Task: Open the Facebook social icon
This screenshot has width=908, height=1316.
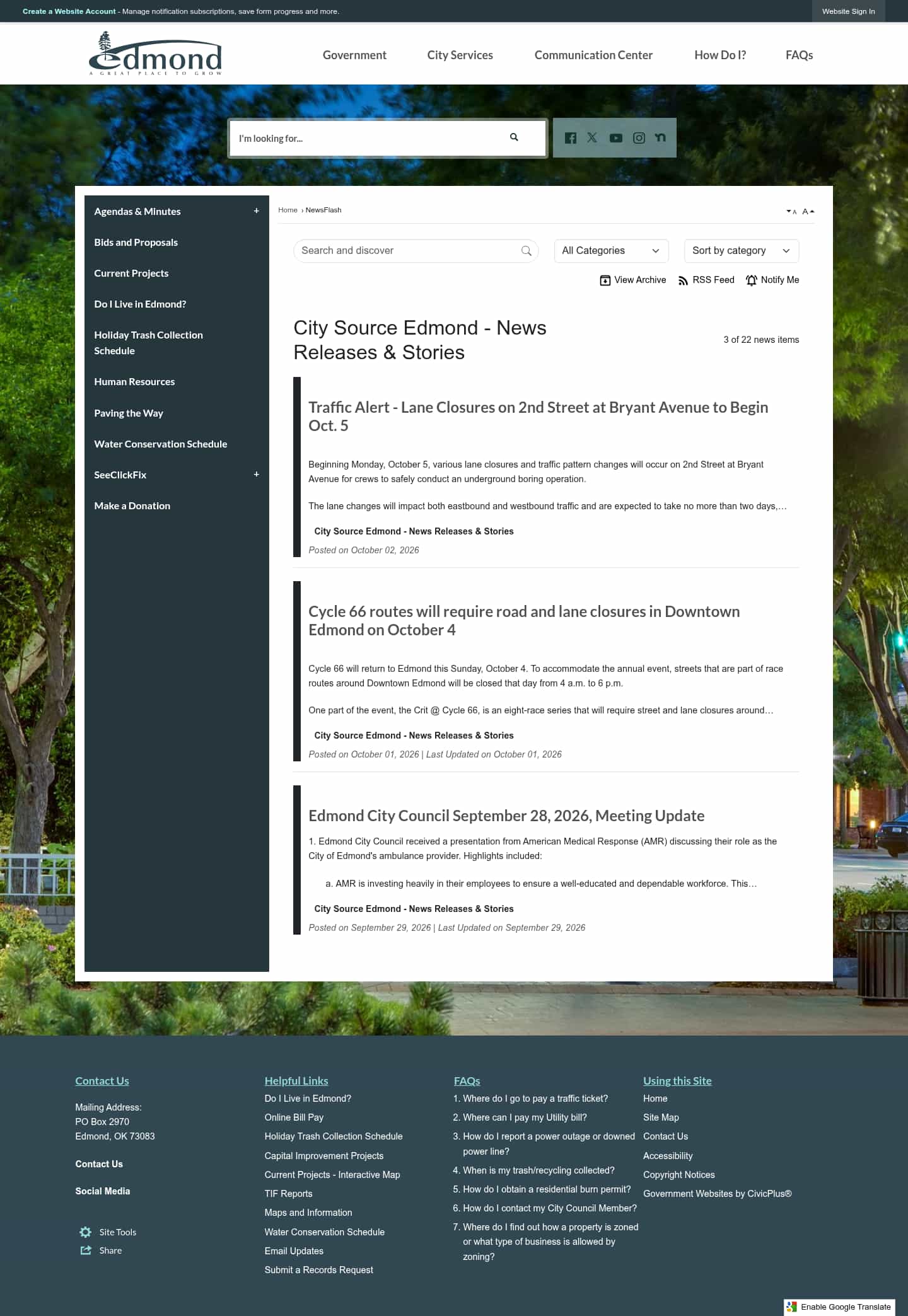Action: point(571,138)
